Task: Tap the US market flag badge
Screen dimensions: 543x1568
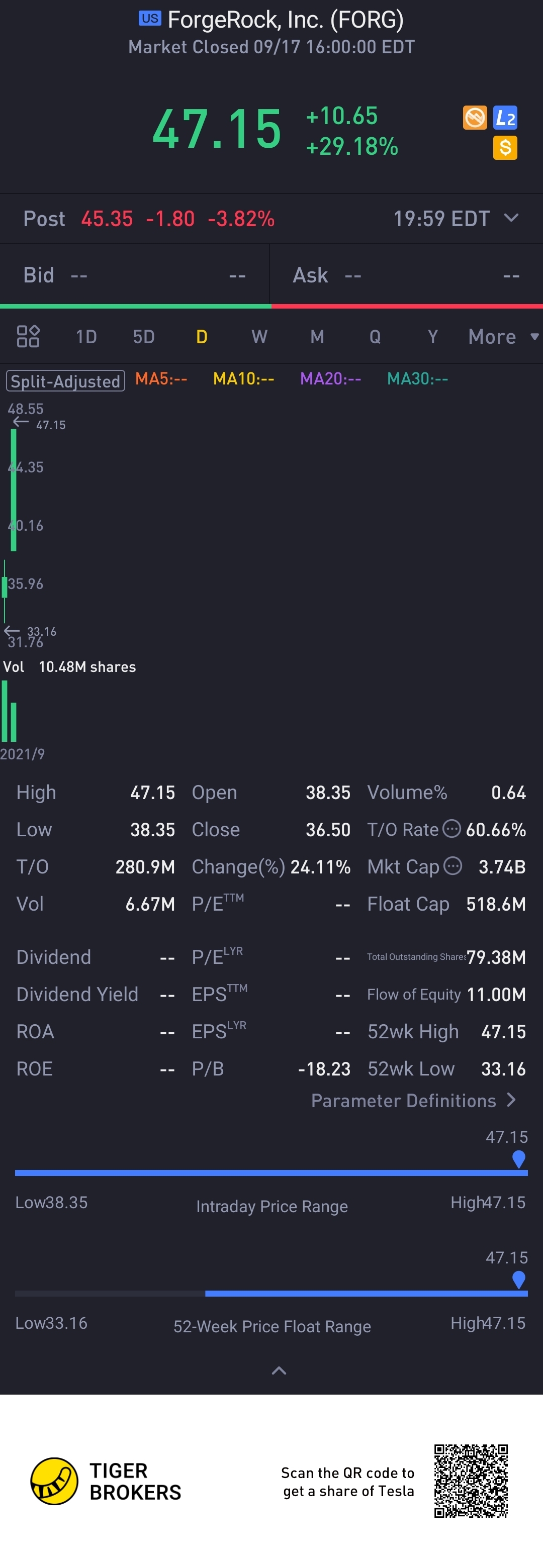Action: (150, 18)
